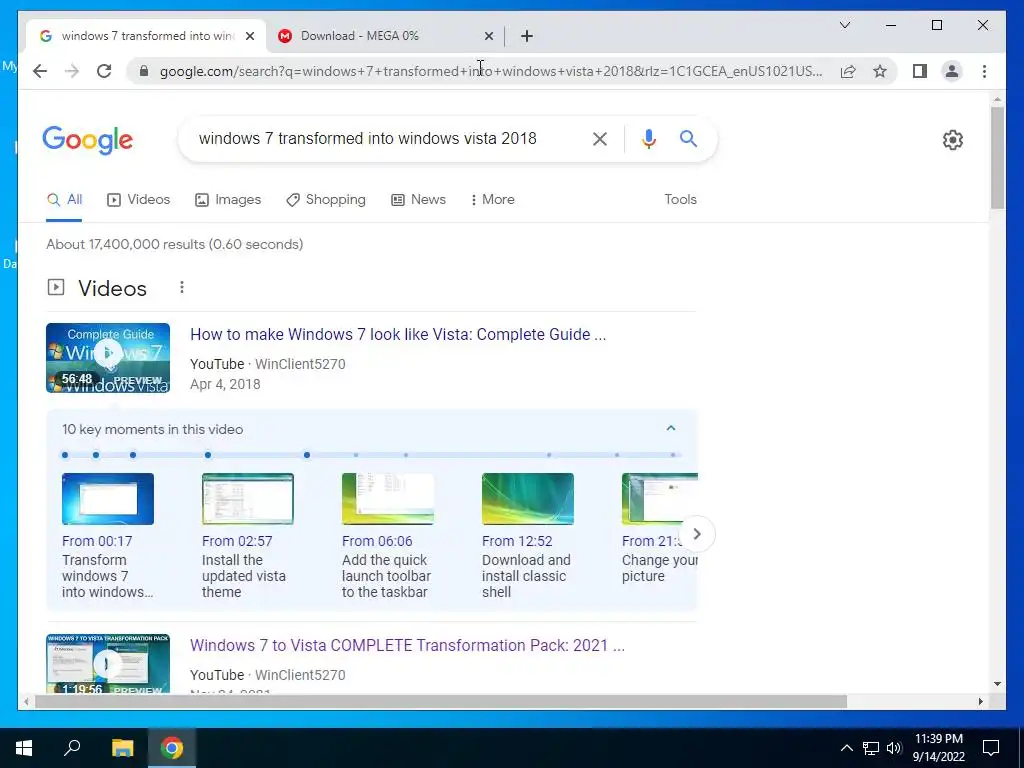Click the horizontal page scrollbar thumb
The width and height of the screenshot is (1024, 768).
pos(441,701)
